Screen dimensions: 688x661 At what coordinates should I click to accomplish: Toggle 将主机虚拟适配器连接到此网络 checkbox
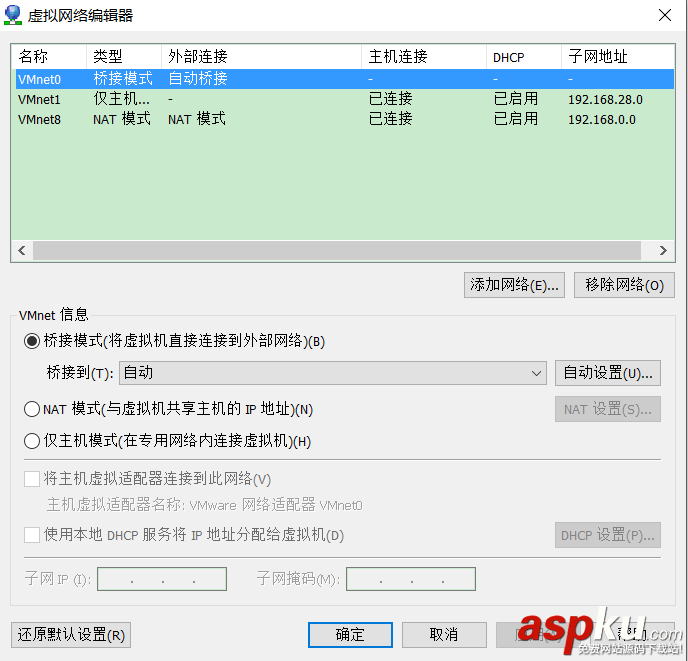click(x=32, y=478)
